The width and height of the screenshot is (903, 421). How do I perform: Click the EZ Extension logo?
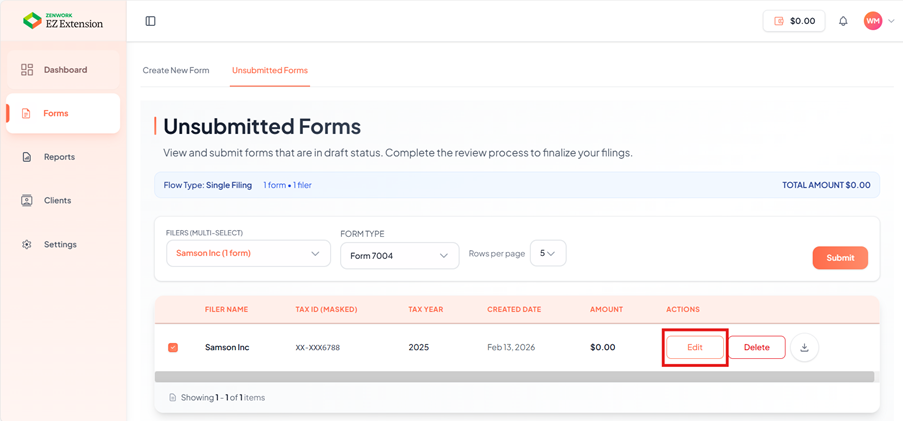tap(63, 21)
